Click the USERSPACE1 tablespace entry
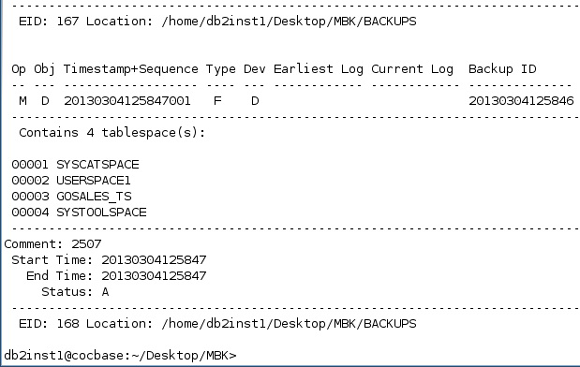This screenshot has width=580, height=367. 93,180
